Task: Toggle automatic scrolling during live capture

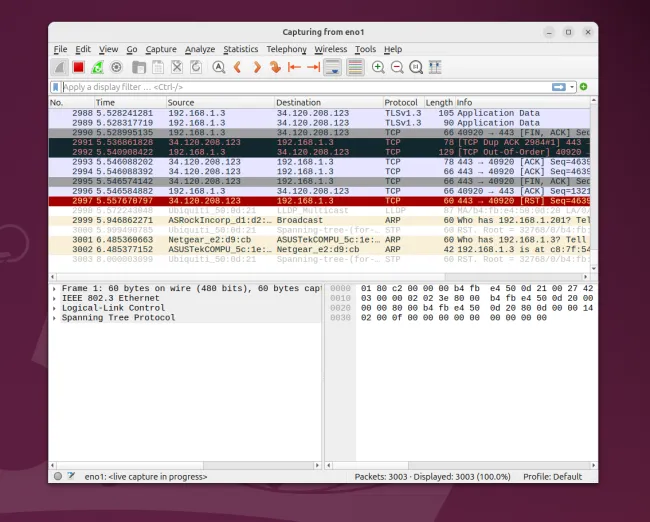Action: [332, 67]
